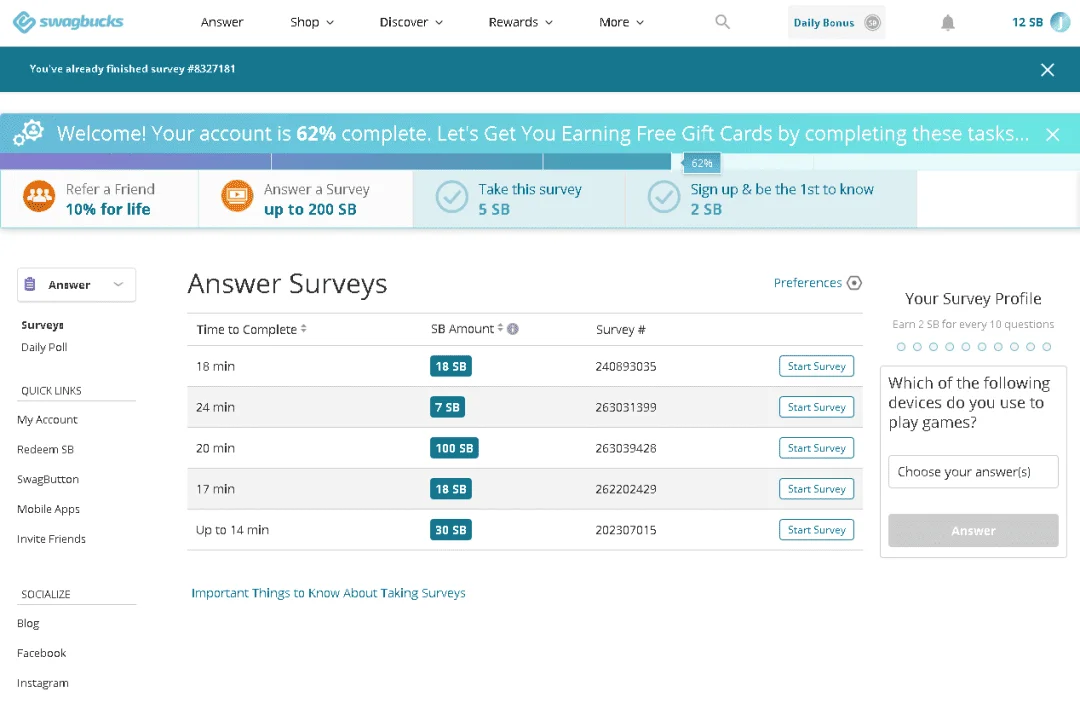Click the SB Amount info icon
Screen dimensions: 1080x703
(512, 329)
